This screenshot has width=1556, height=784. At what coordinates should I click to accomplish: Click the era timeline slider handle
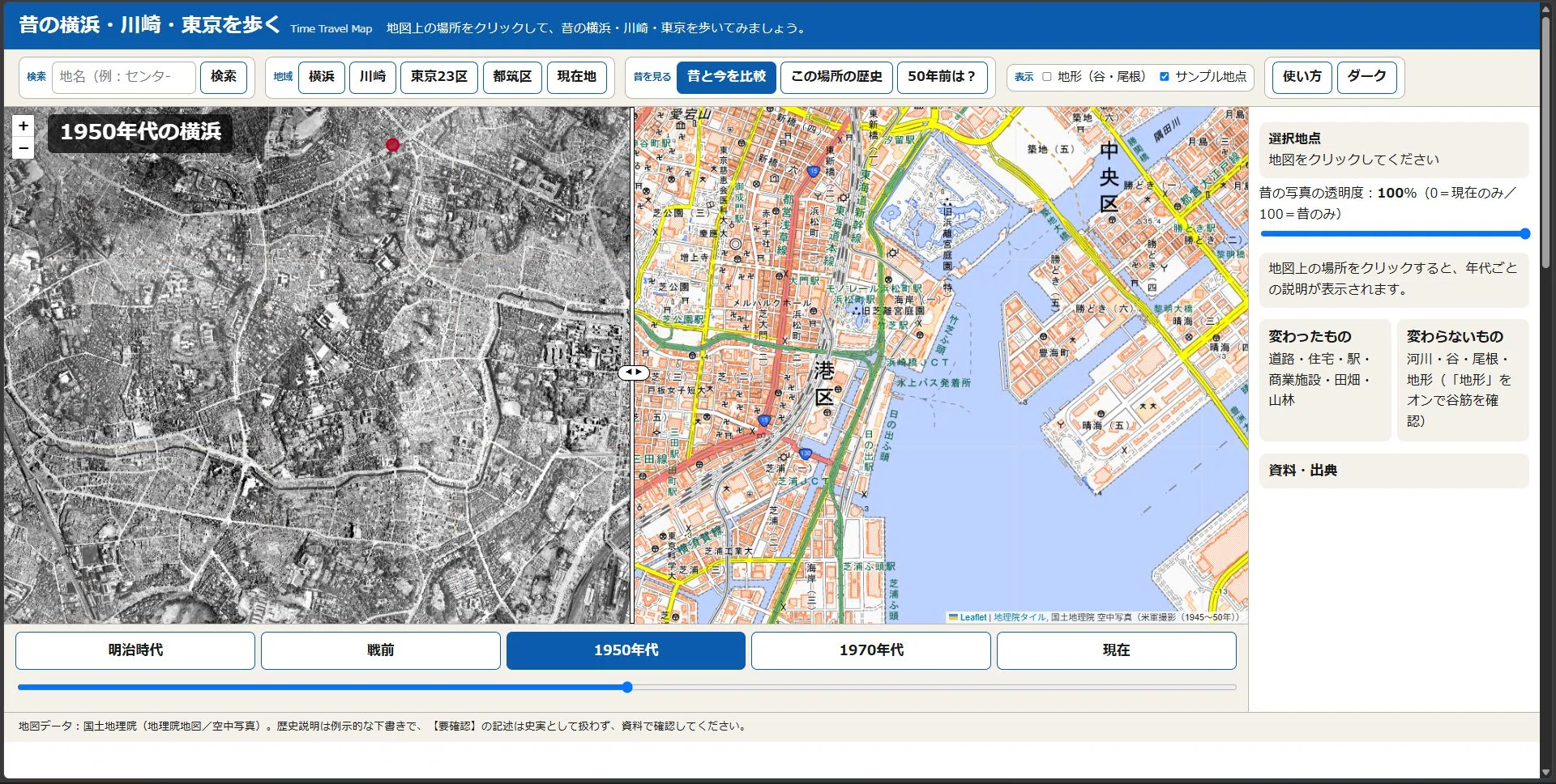click(x=627, y=688)
